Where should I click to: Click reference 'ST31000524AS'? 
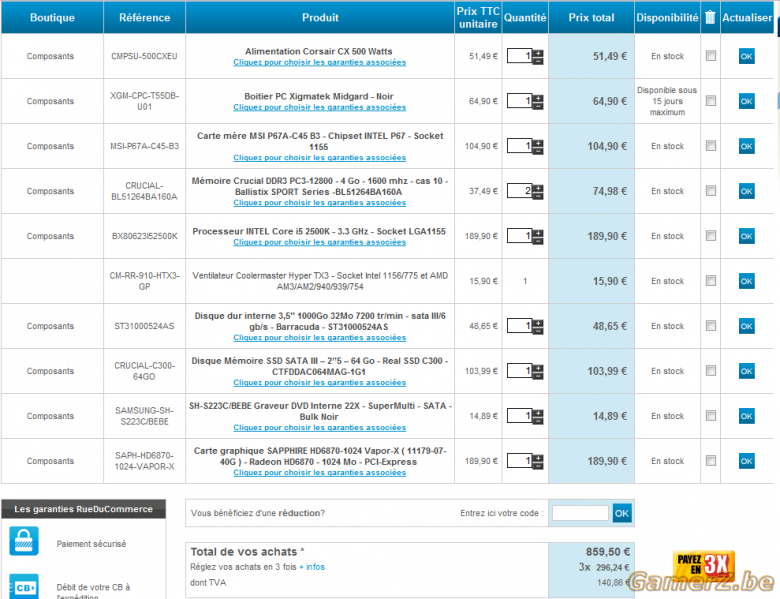tap(144, 326)
